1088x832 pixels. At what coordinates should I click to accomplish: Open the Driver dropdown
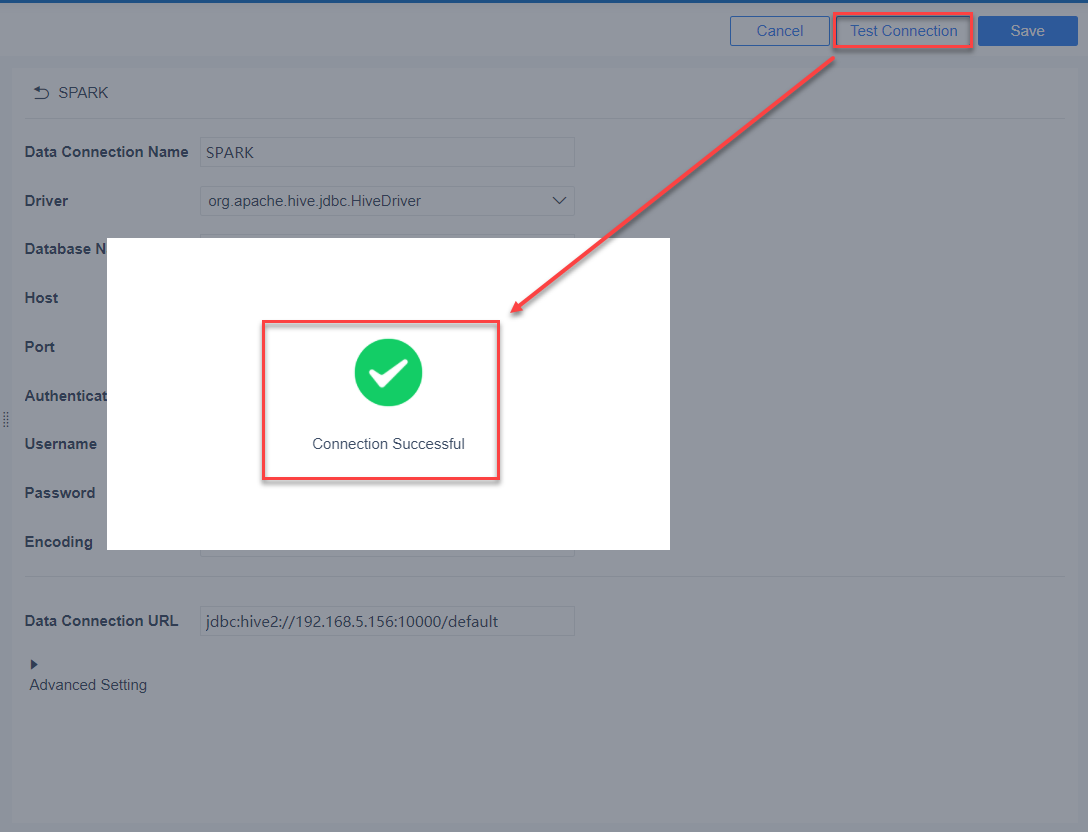(x=387, y=200)
